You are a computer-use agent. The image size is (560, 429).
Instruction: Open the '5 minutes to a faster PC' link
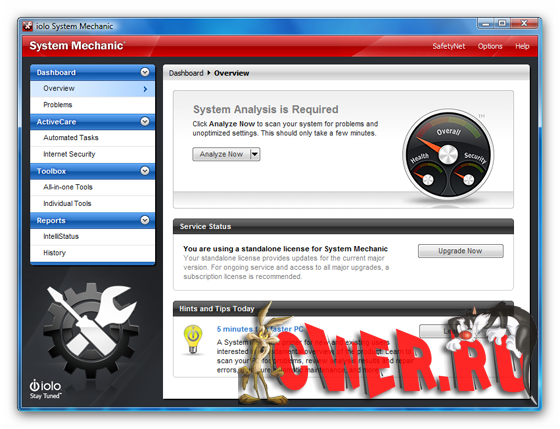260,329
